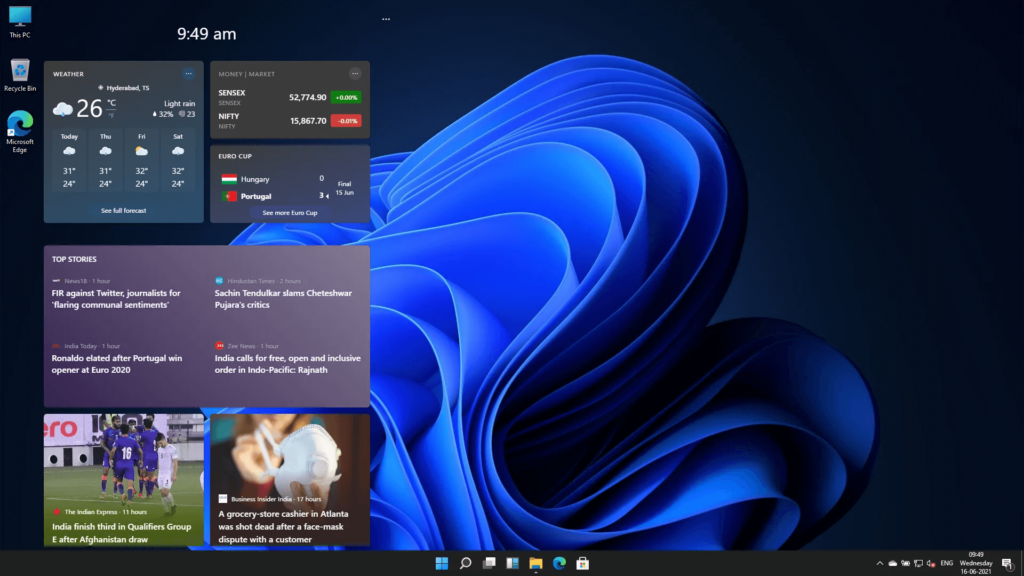Select the Search icon on taskbar
This screenshot has width=1024, height=576.
(x=464, y=564)
